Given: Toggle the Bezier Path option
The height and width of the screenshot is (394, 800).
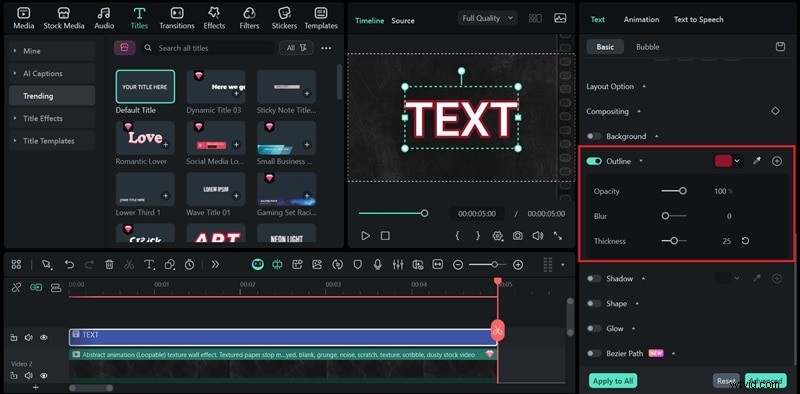Looking at the screenshot, I should click(x=594, y=353).
